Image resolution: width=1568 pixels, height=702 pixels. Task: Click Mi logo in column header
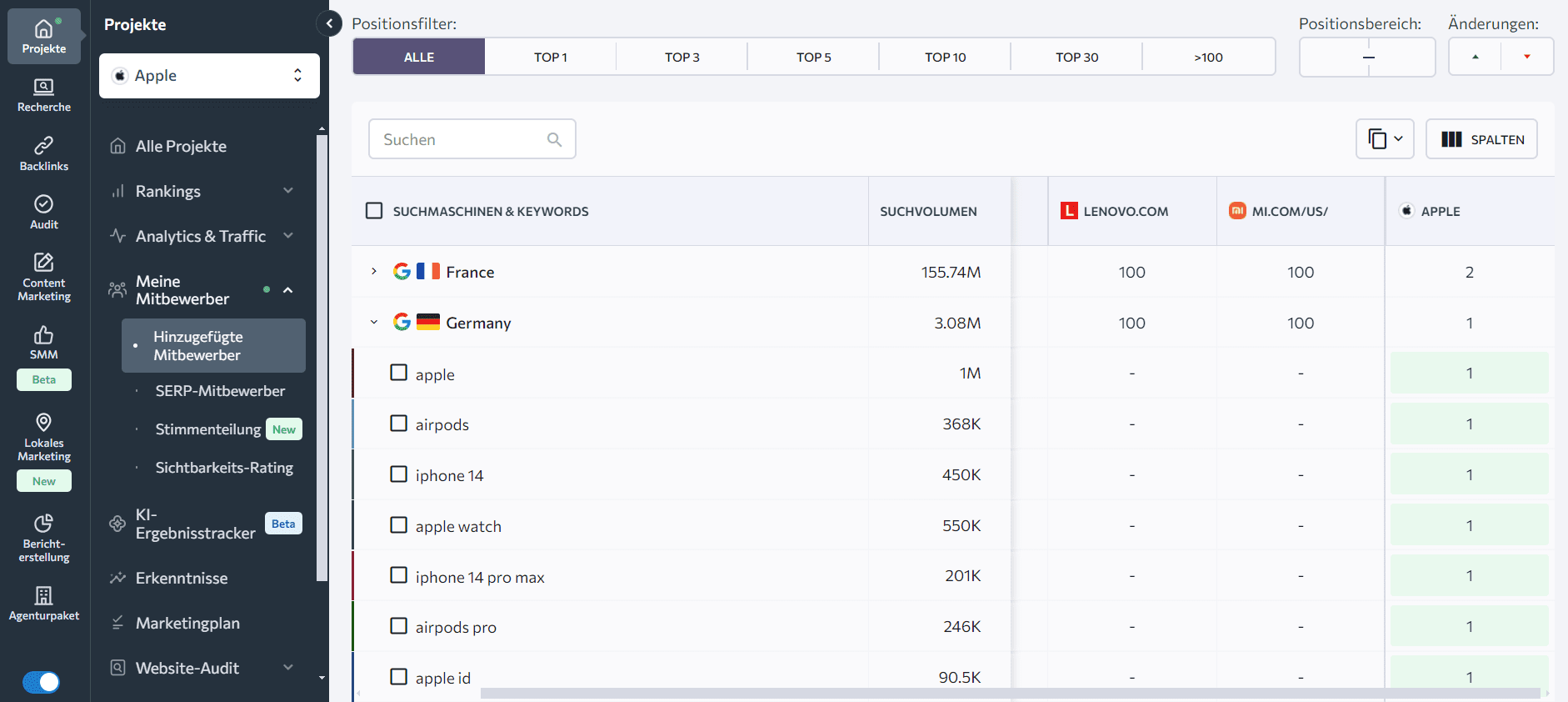[x=1237, y=211]
